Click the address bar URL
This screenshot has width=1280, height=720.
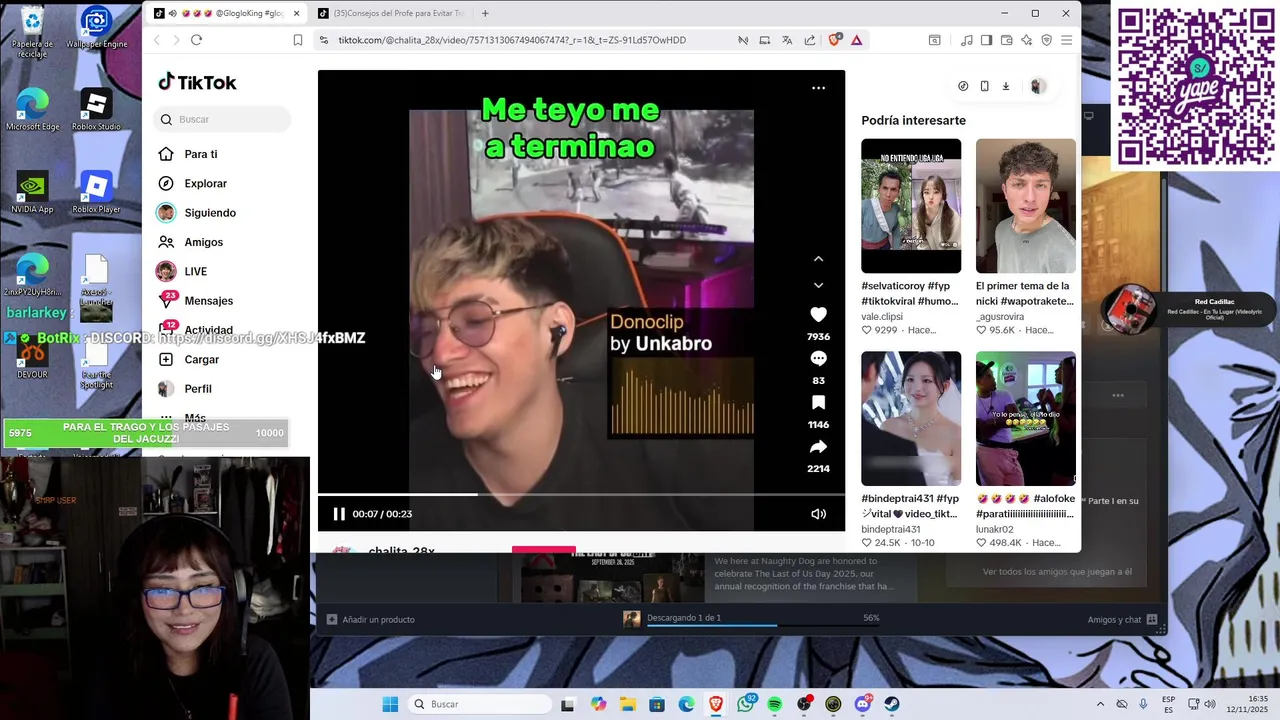[x=512, y=40]
